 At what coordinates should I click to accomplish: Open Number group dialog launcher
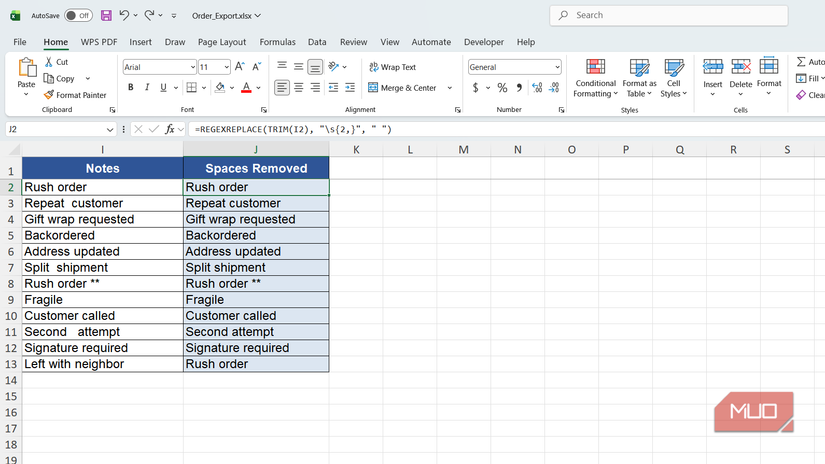point(561,110)
